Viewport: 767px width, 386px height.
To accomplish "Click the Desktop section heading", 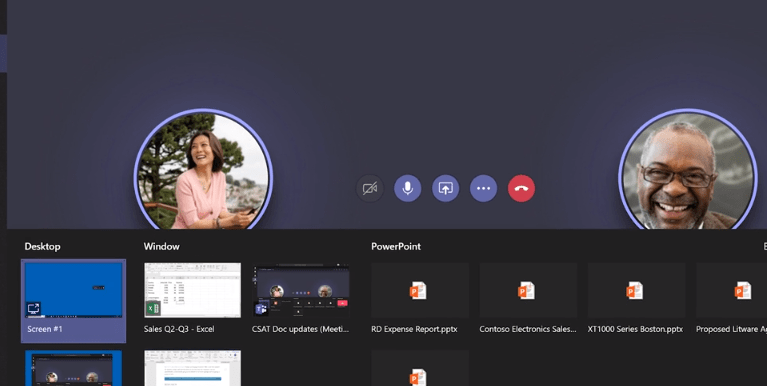I will point(43,247).
